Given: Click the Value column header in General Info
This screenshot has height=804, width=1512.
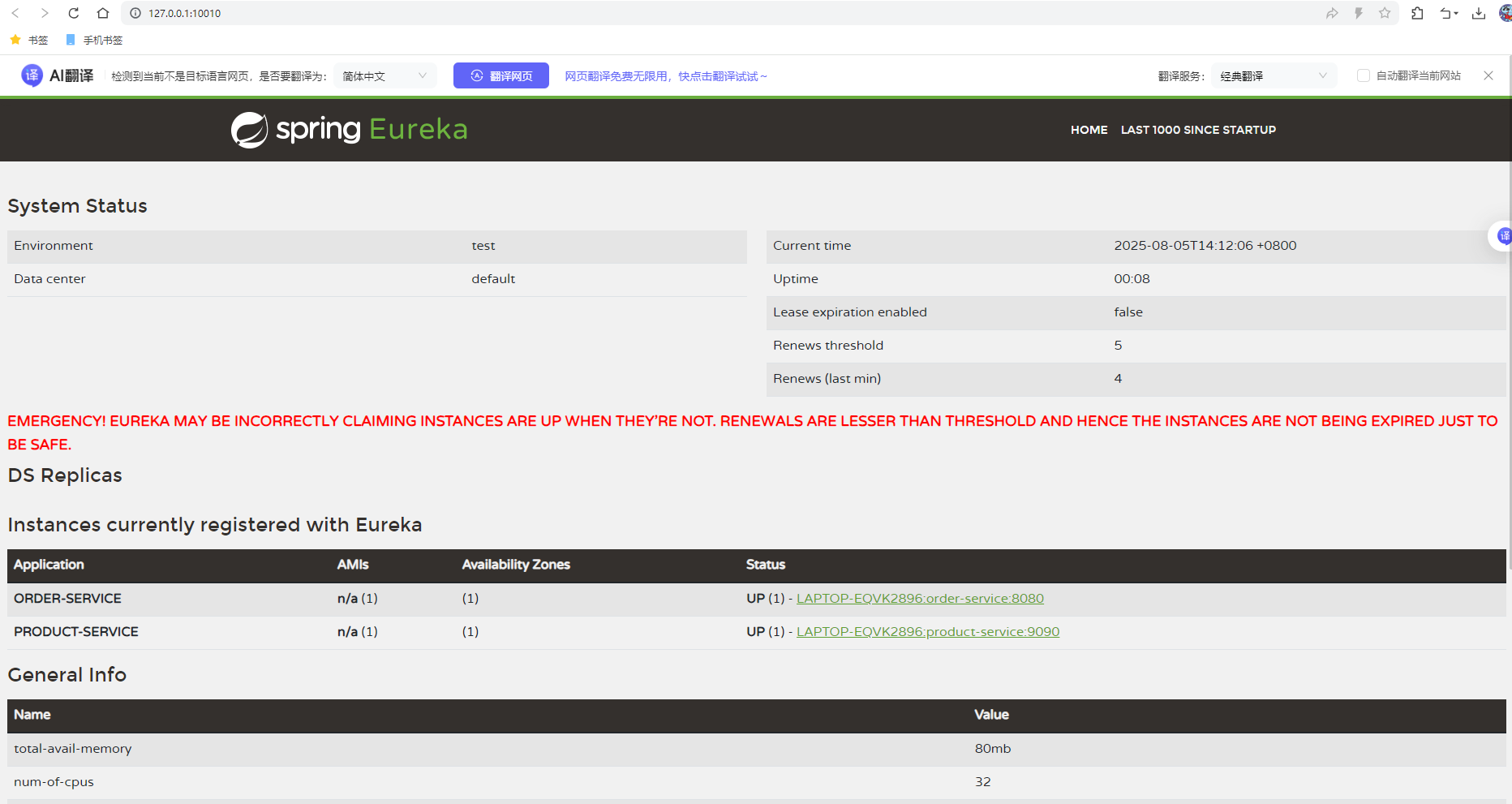Looking at the screenshot, I should tap(991, 715).
